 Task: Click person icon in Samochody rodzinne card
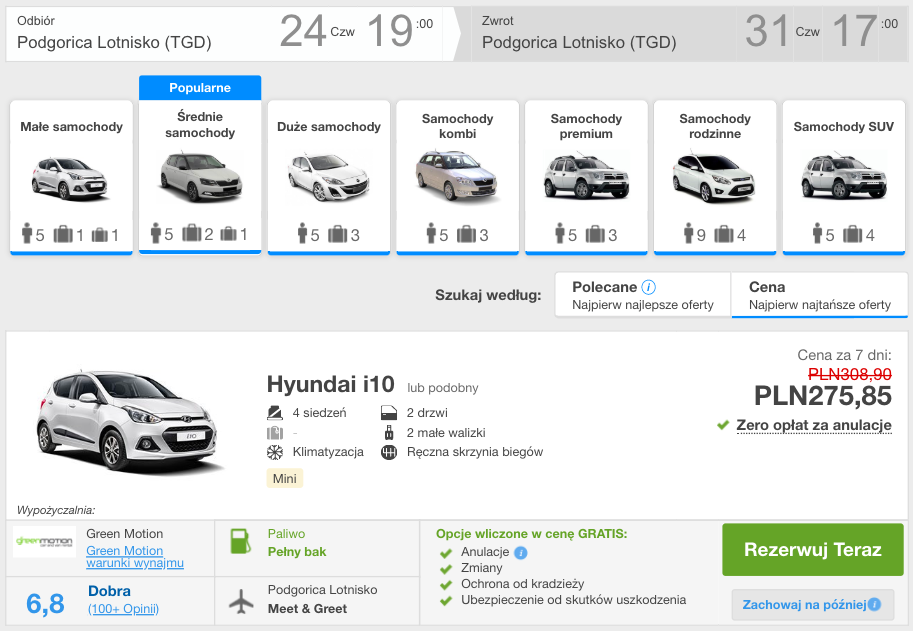pyautogui.click(x=689, y=233)
